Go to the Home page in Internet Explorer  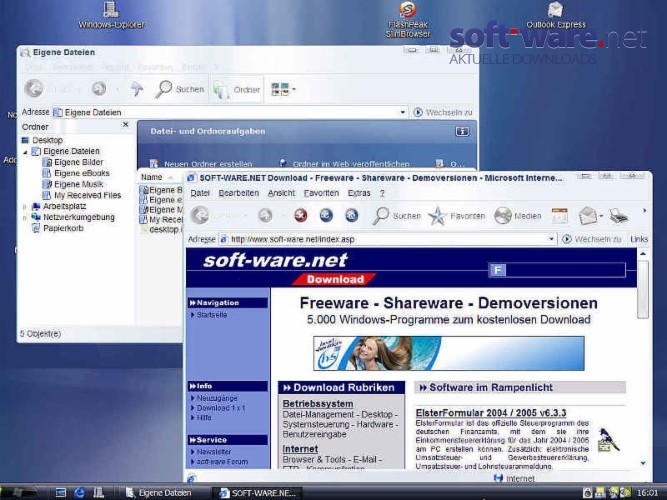(x=352, y=215)
